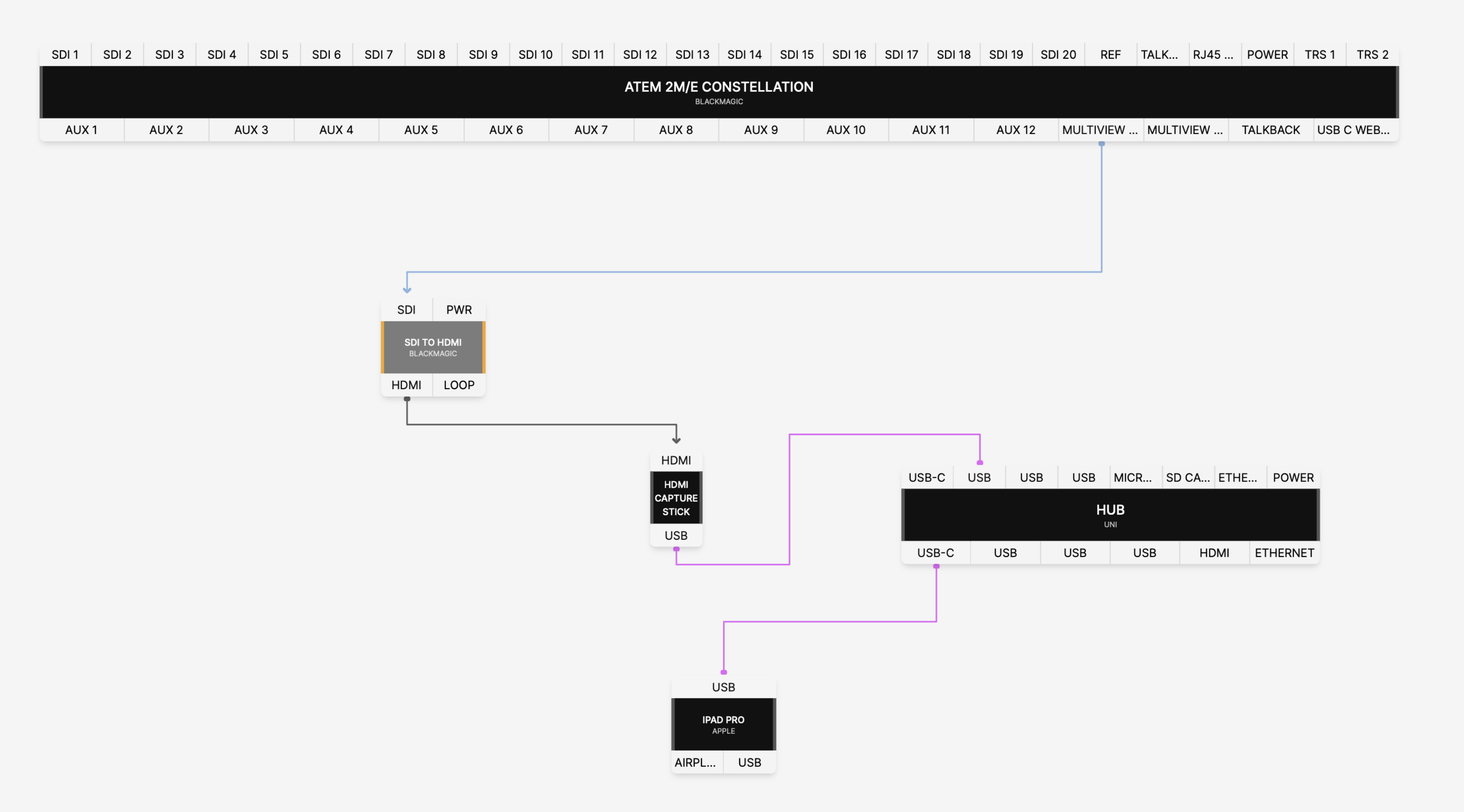
Task: Select the USB port under Capture Stick
Action: coord(676,535)
